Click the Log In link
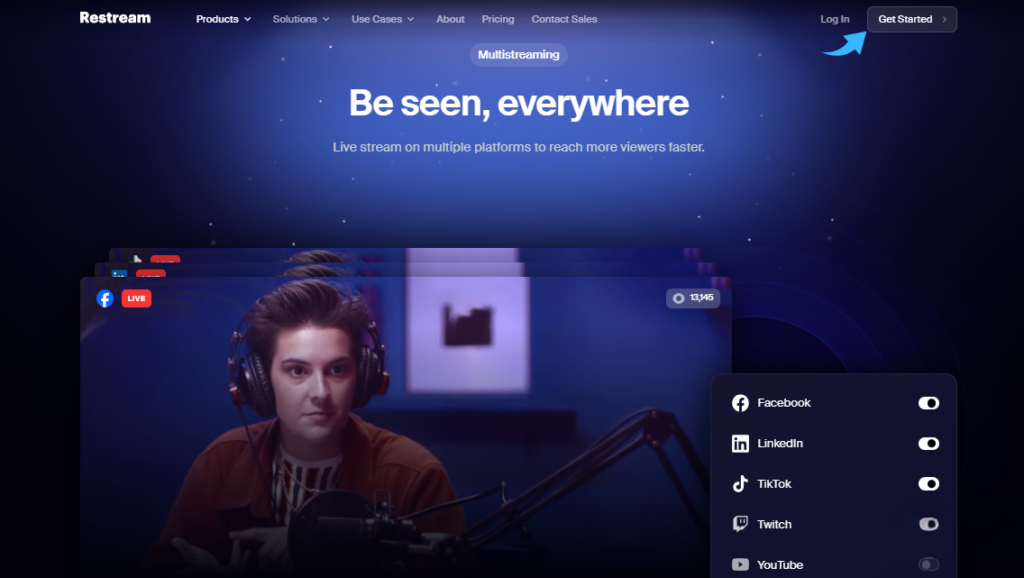1024x578 pixels. coord(834,18)
